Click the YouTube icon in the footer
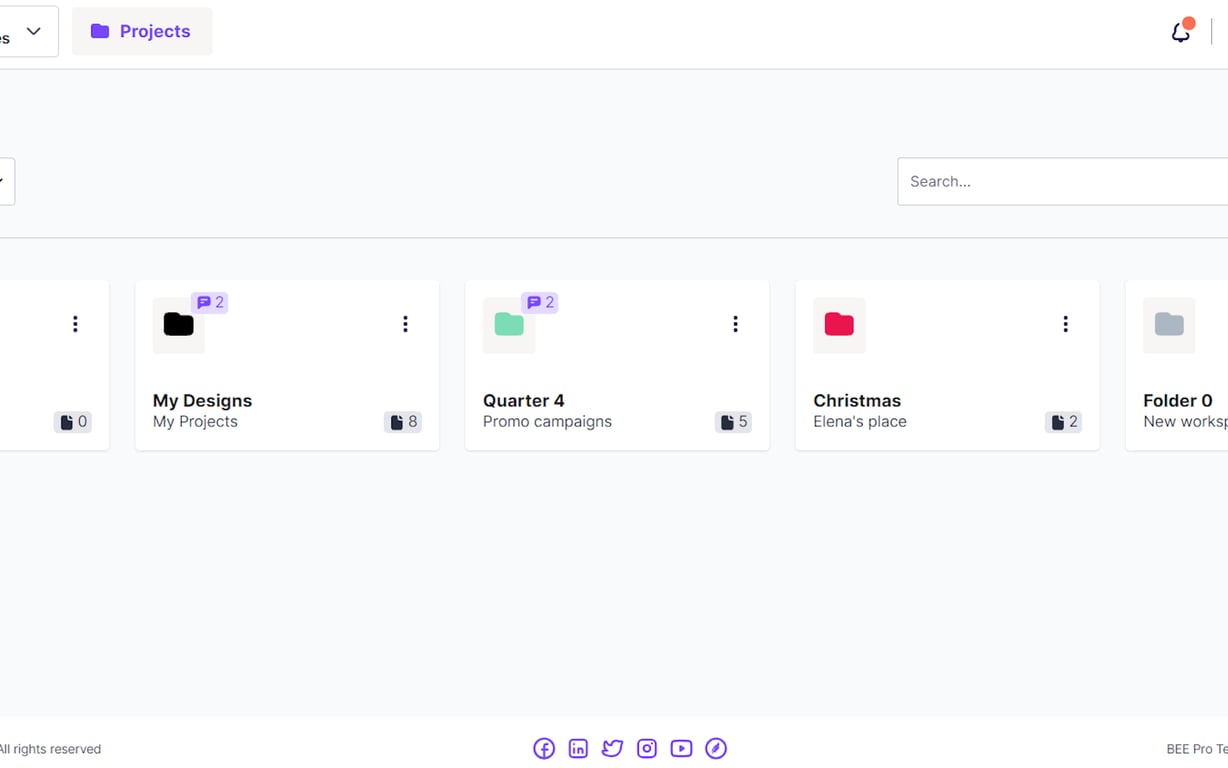Image resolution: width=1228 pixels, height=768 pixels. [681, 748]
